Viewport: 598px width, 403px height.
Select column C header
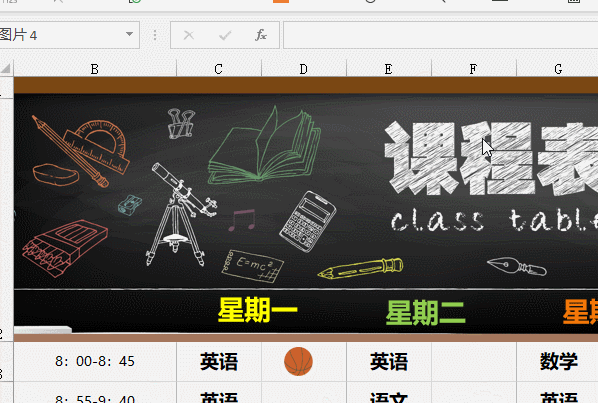click(219, 69)
